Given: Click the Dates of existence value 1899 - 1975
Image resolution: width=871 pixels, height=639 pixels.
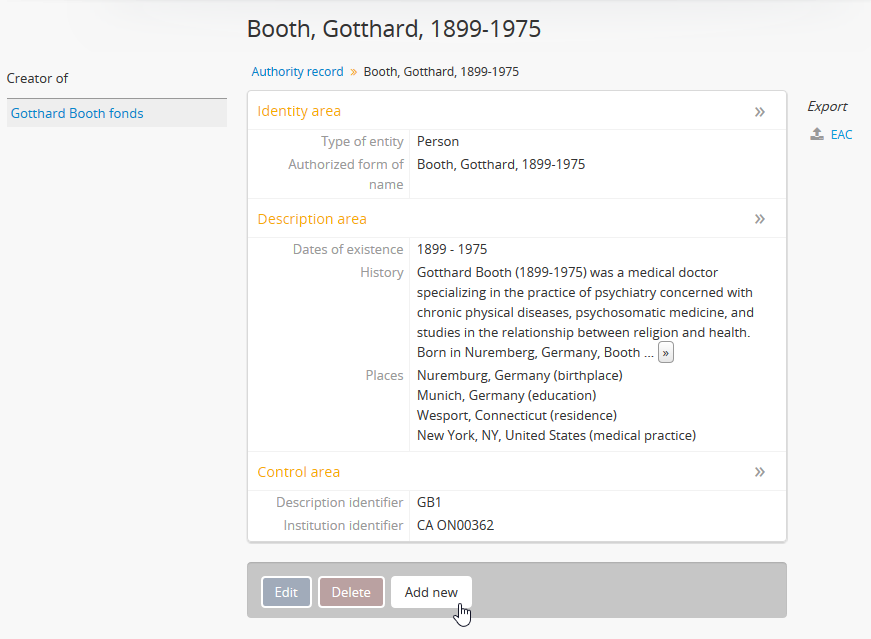Looking at the screenshot, I should coord(452,249).
